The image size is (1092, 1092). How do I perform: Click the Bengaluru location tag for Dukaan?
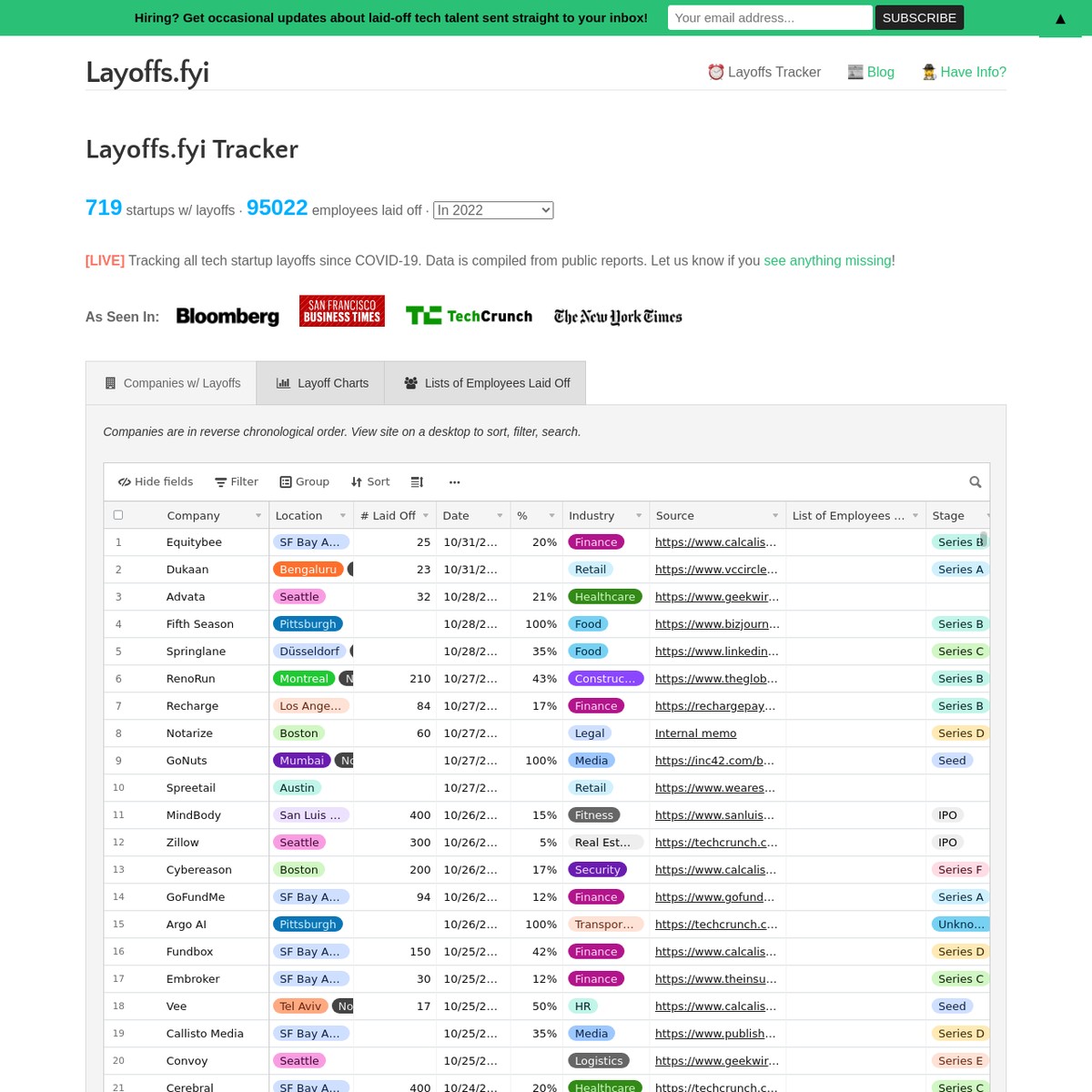coord(308,570)
